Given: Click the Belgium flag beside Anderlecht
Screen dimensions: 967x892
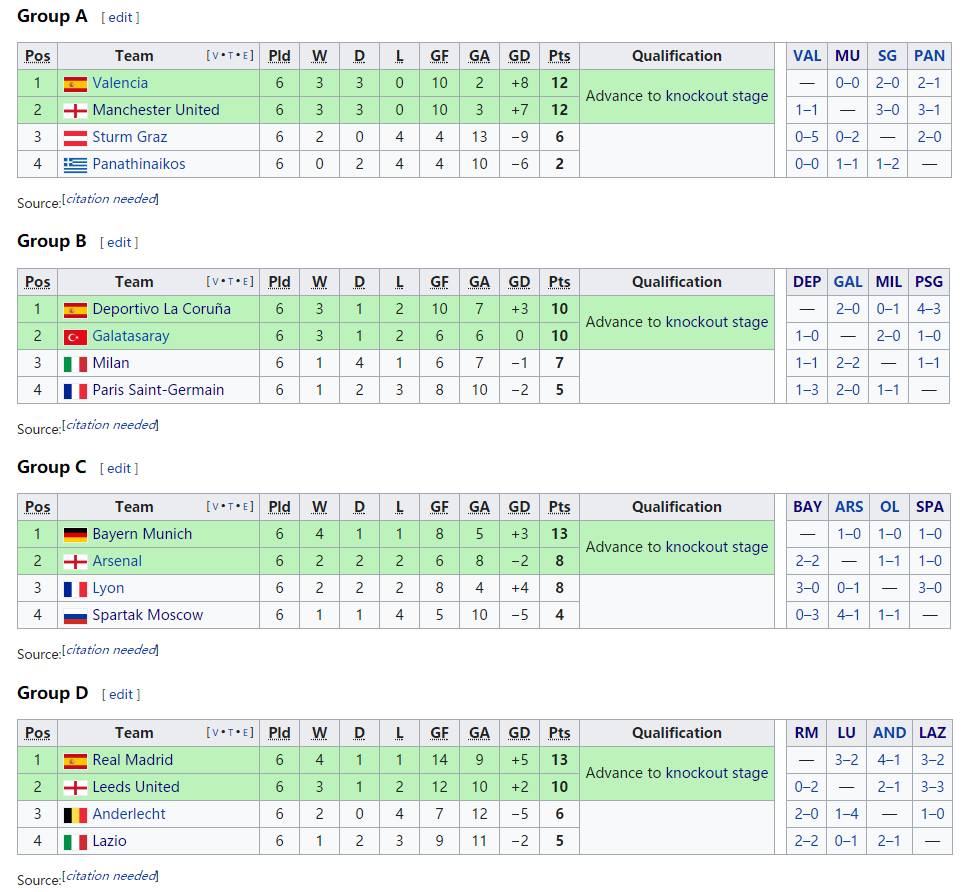Looking at the screenshot, I should tap(75, 815).
